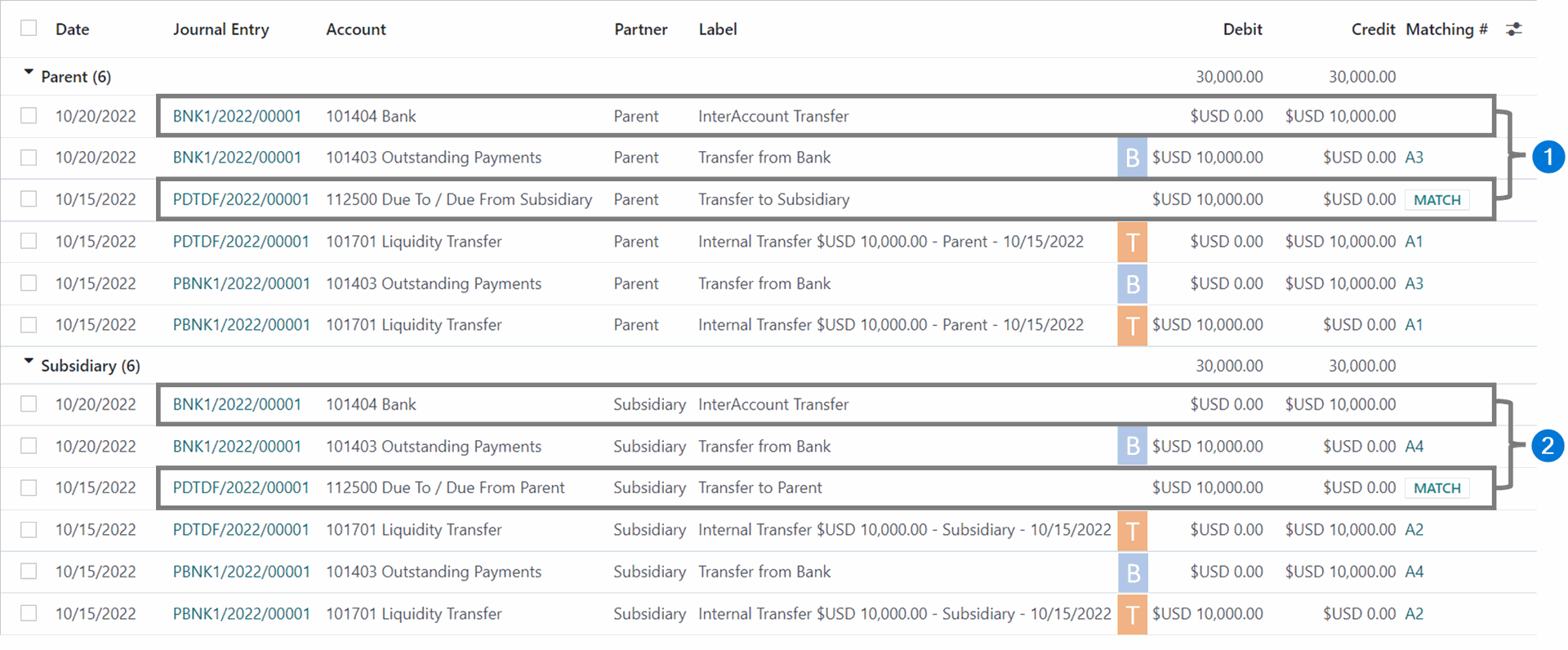Open the column settings adjust icon

click(x=1513, y=29)
